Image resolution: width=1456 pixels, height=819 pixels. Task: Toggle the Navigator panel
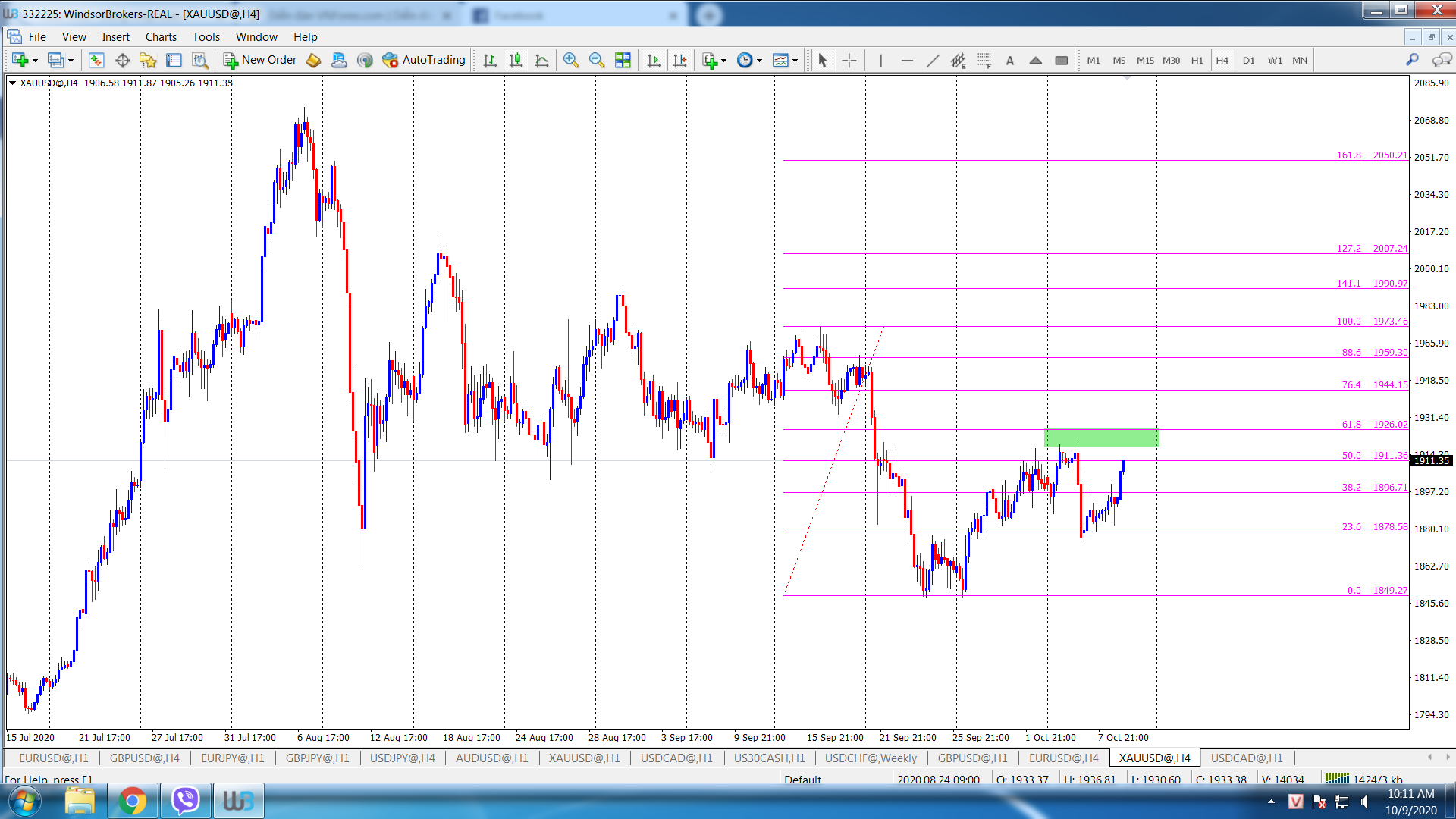point(148,60)
